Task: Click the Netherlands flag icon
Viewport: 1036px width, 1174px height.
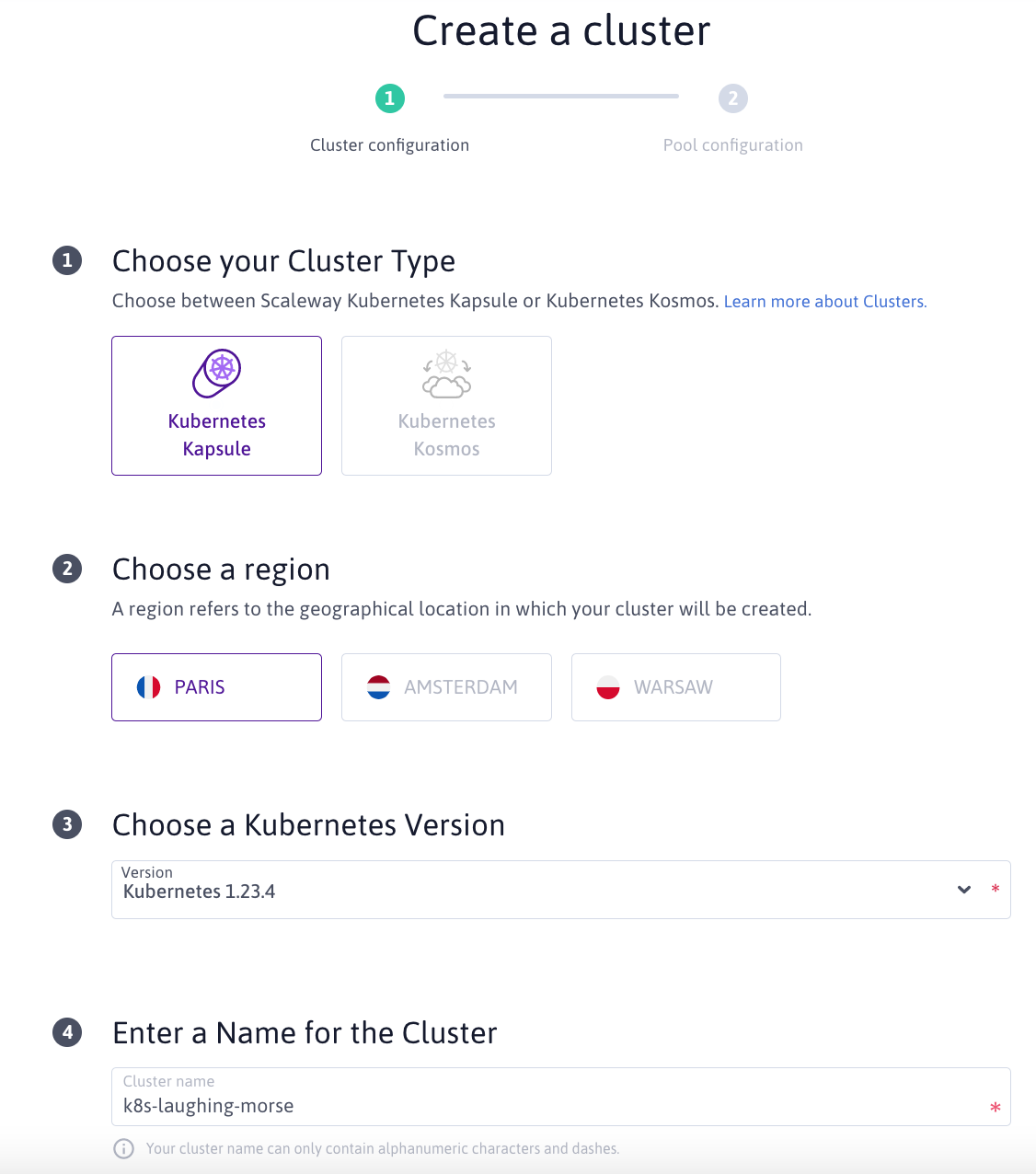Action: 378,687
